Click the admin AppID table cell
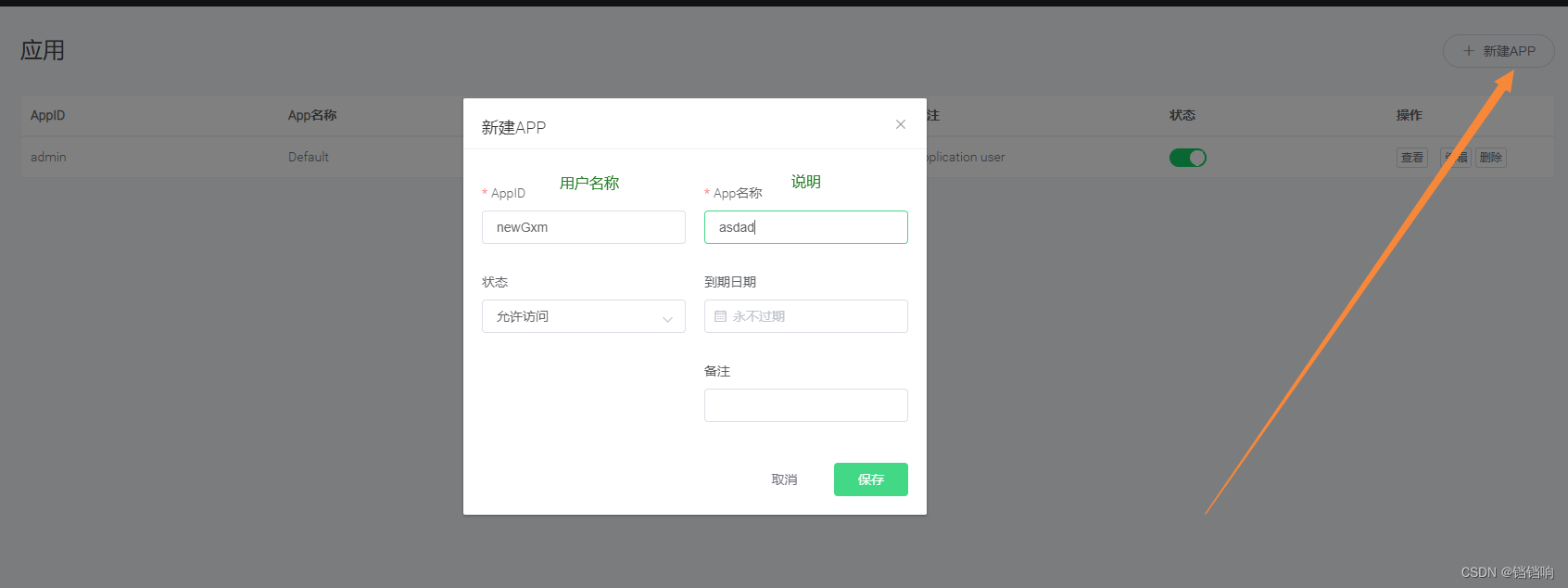Viewport: 1568px width, 588px height. [x=48, y=157]
